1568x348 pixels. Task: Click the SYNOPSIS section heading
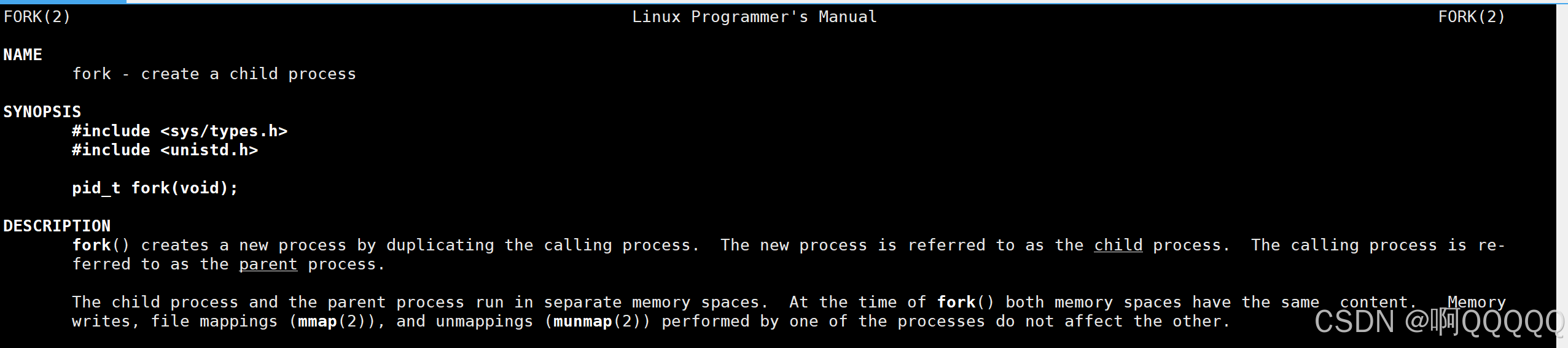click(42, 112)
